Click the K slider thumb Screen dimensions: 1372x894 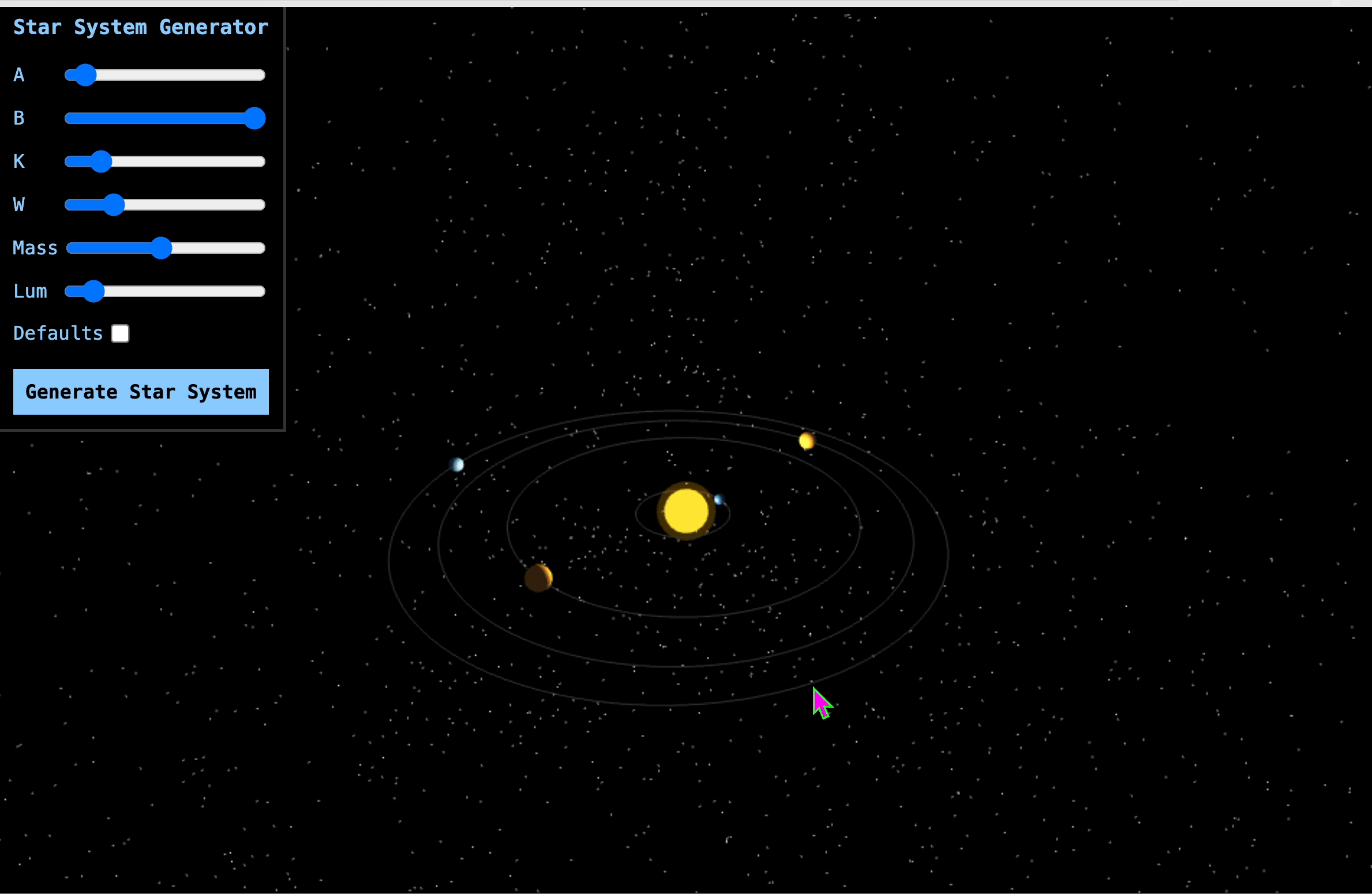point(101,161)
